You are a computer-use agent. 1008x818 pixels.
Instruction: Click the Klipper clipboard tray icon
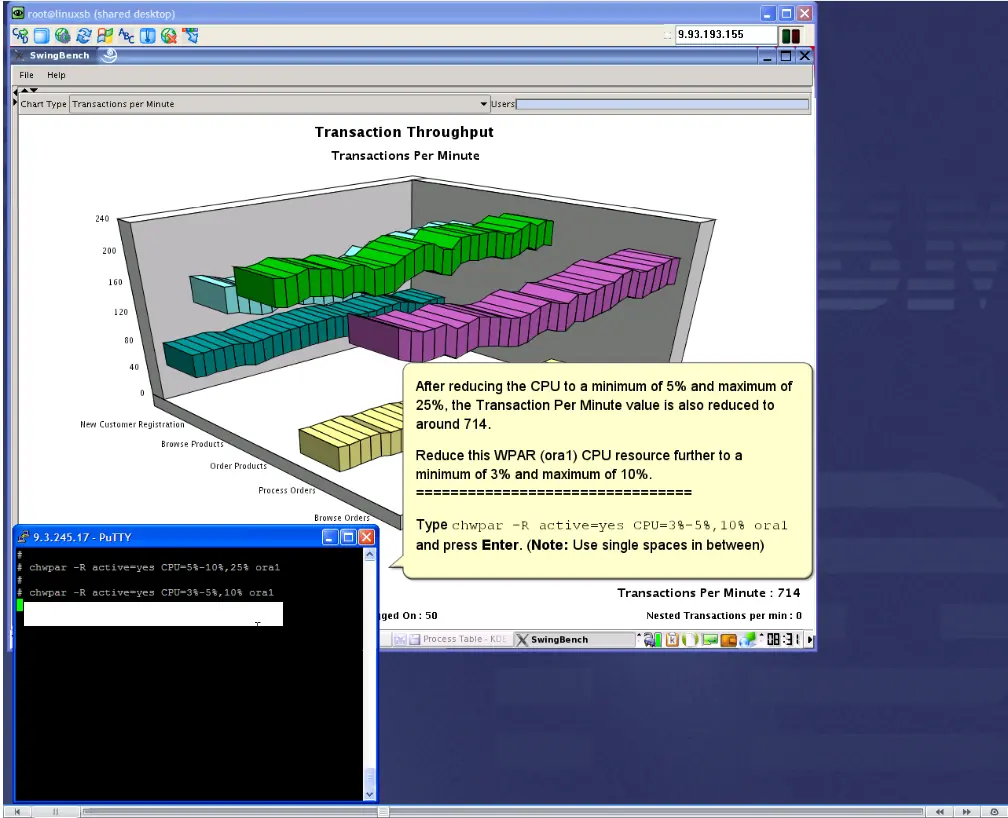click(672, 639)
